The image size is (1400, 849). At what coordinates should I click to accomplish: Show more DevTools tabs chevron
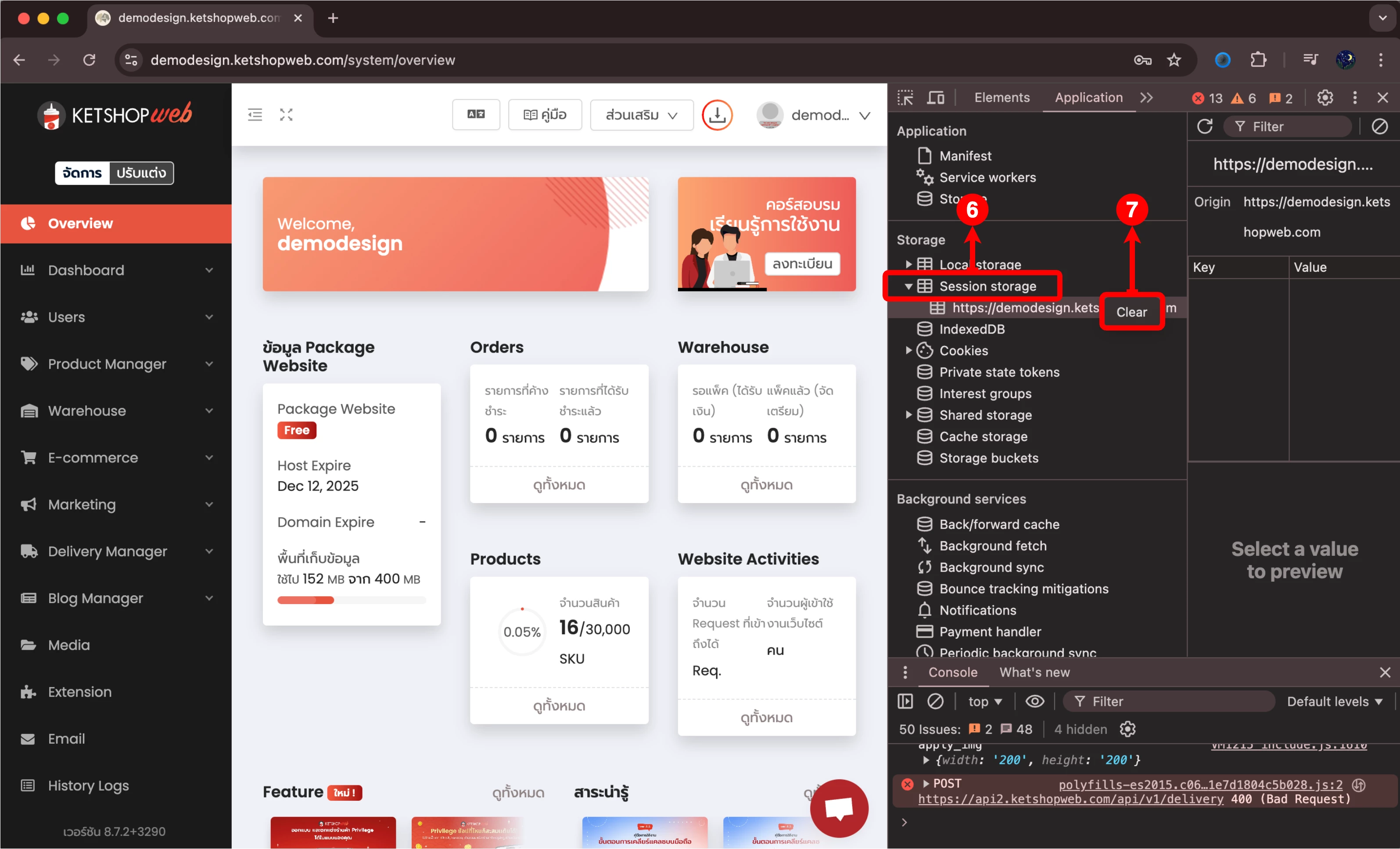(1147, 98)
